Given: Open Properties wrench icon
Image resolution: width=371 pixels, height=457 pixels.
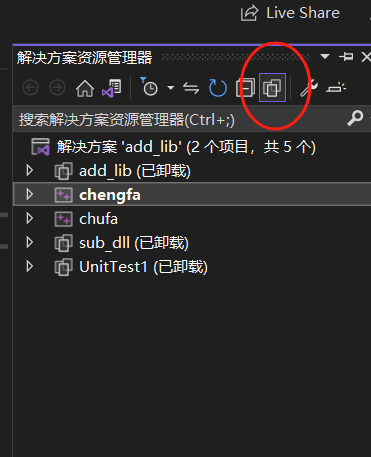Looking at the screenshot, I should click(309, 88).
